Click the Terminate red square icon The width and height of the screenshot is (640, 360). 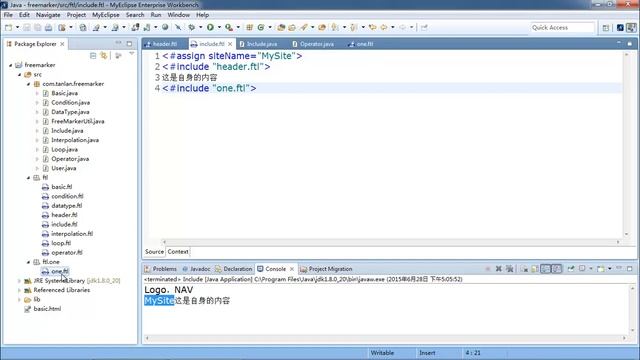[x=487, y=269]
